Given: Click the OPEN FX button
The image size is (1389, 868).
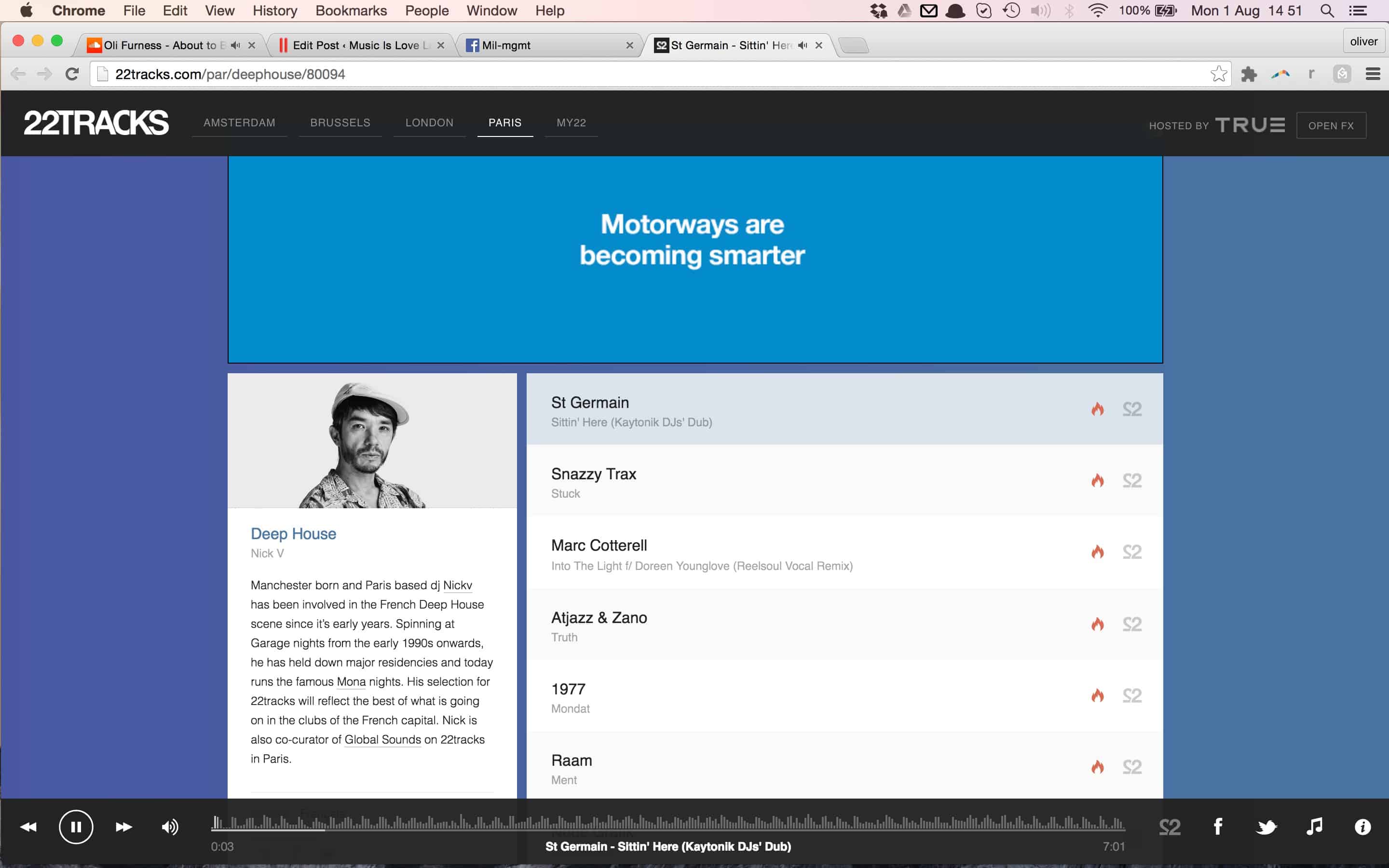Looking at the screenshot, I should coord(1331,125).
